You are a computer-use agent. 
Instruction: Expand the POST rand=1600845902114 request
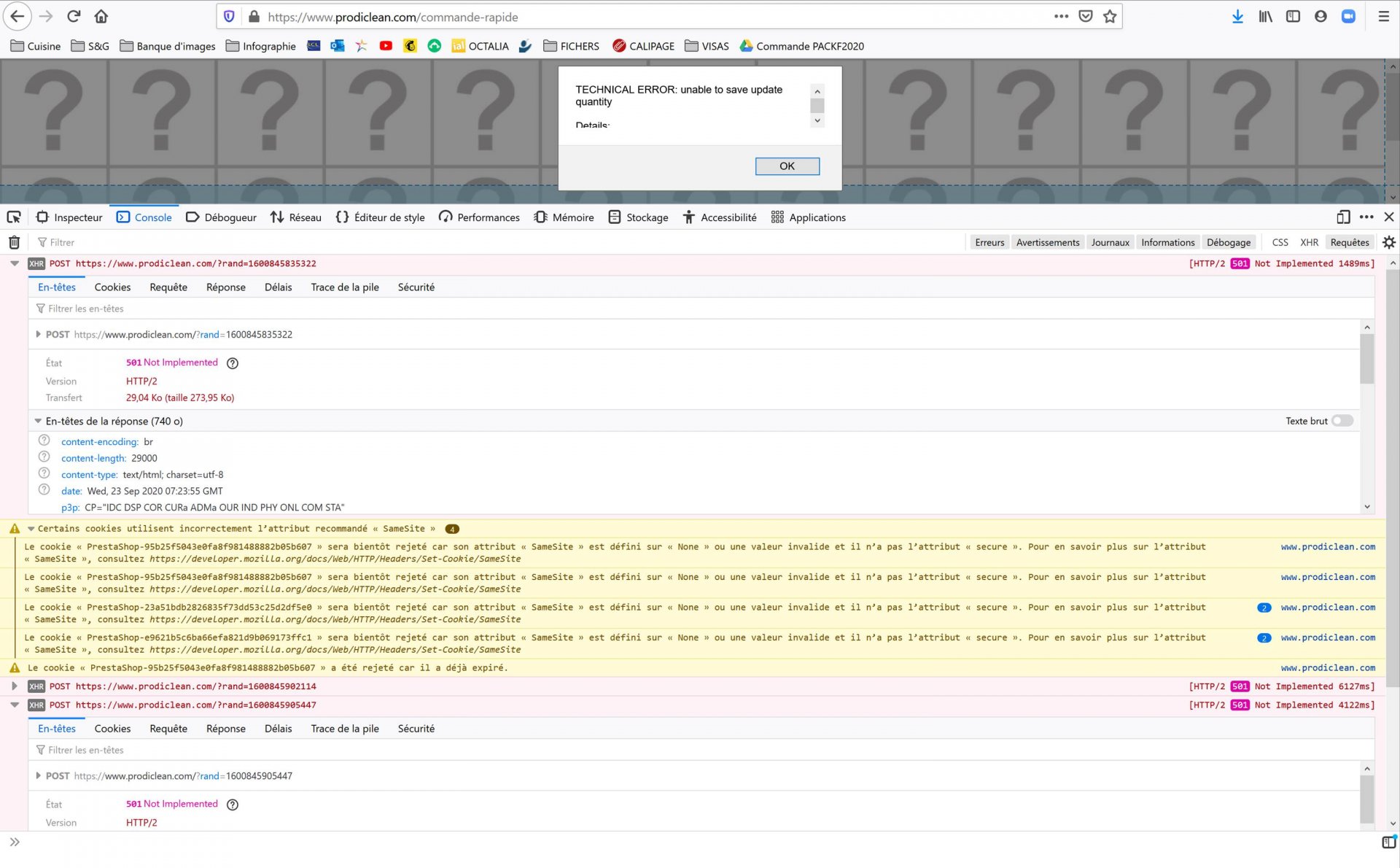coord(15,687)
